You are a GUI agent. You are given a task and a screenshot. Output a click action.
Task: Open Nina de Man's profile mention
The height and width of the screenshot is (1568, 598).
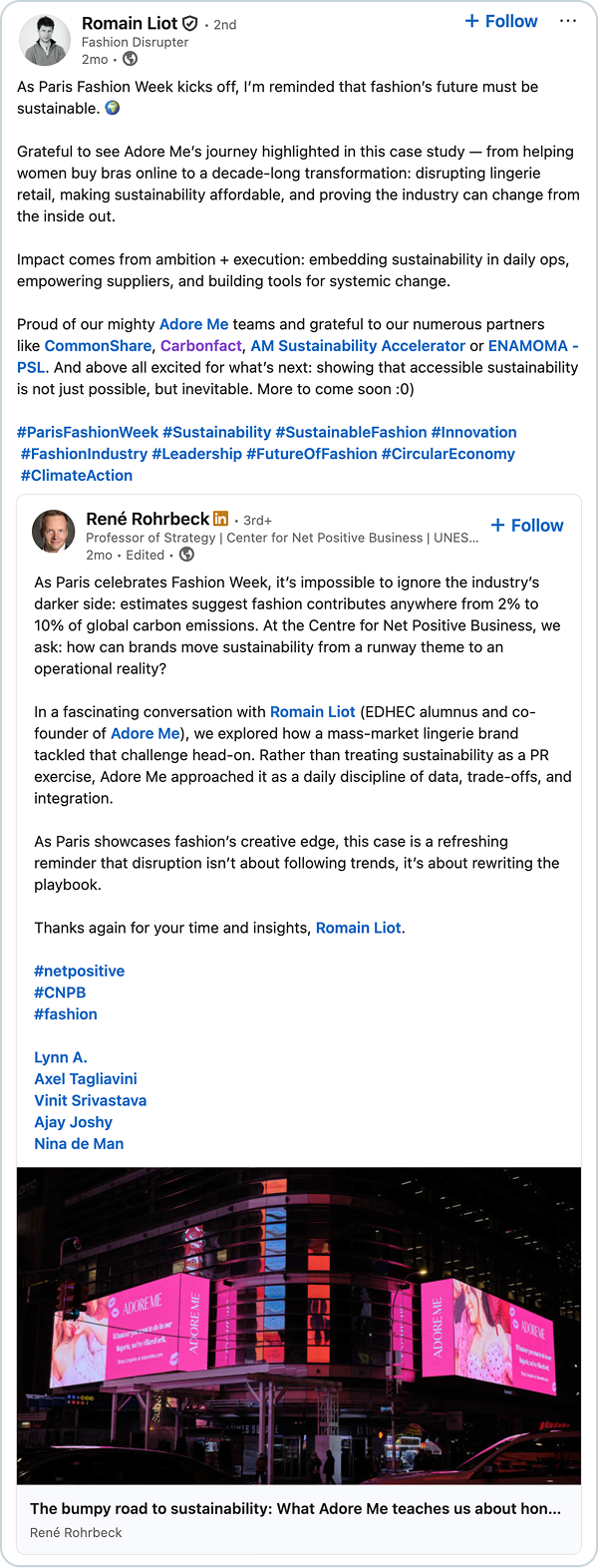[79, 1144]
